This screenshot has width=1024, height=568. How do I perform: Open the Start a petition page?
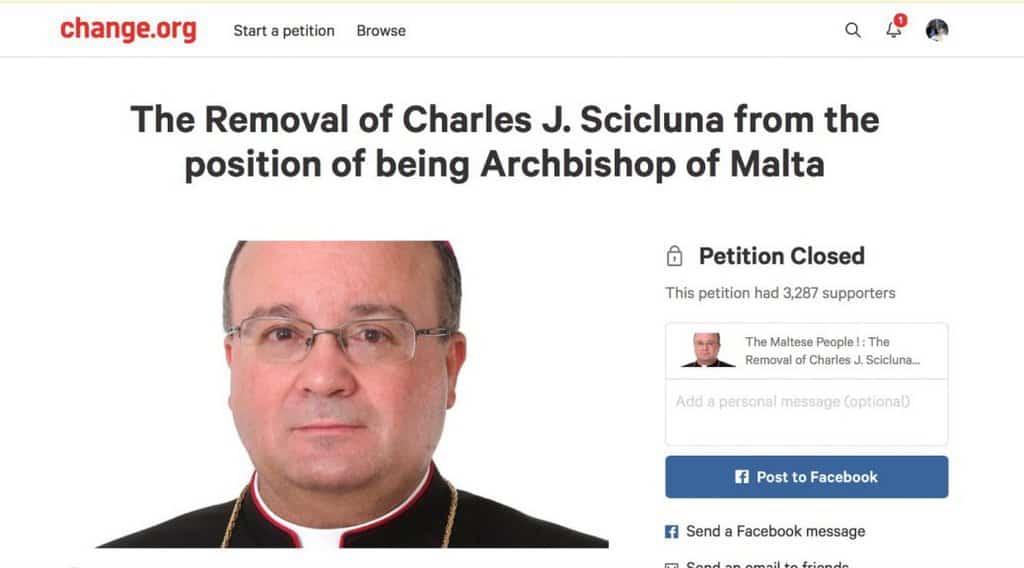point(284,30)
